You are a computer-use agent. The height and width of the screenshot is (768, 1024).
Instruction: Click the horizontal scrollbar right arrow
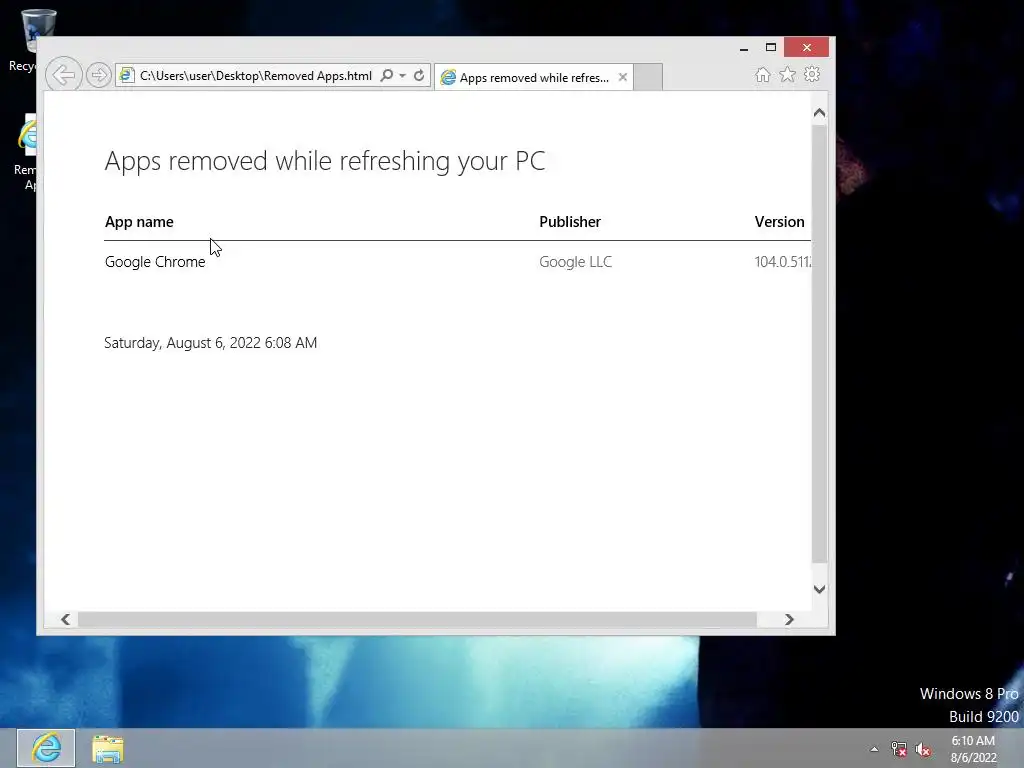(789, 619)
